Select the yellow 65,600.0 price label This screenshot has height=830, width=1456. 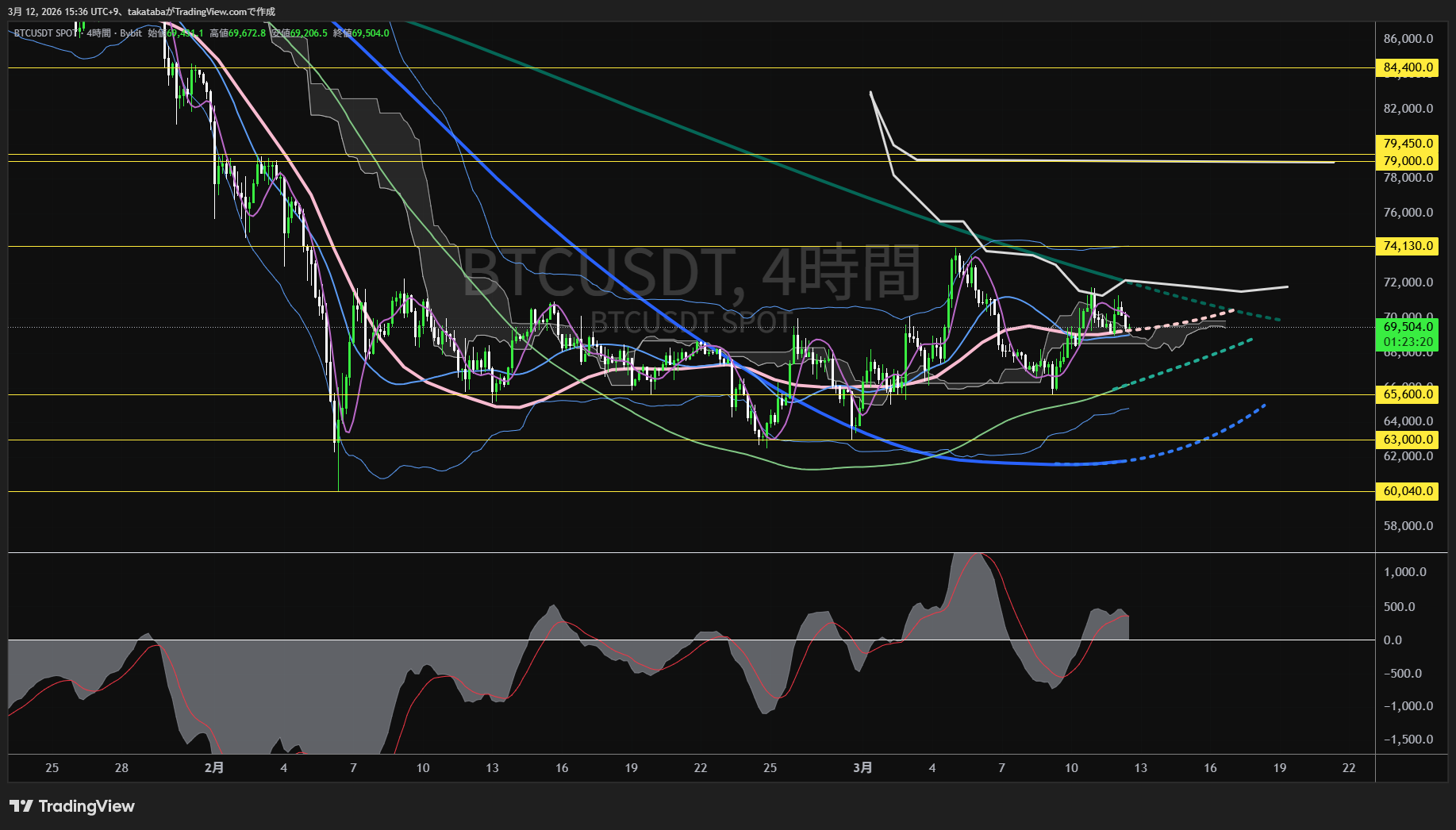point(1408,394)
